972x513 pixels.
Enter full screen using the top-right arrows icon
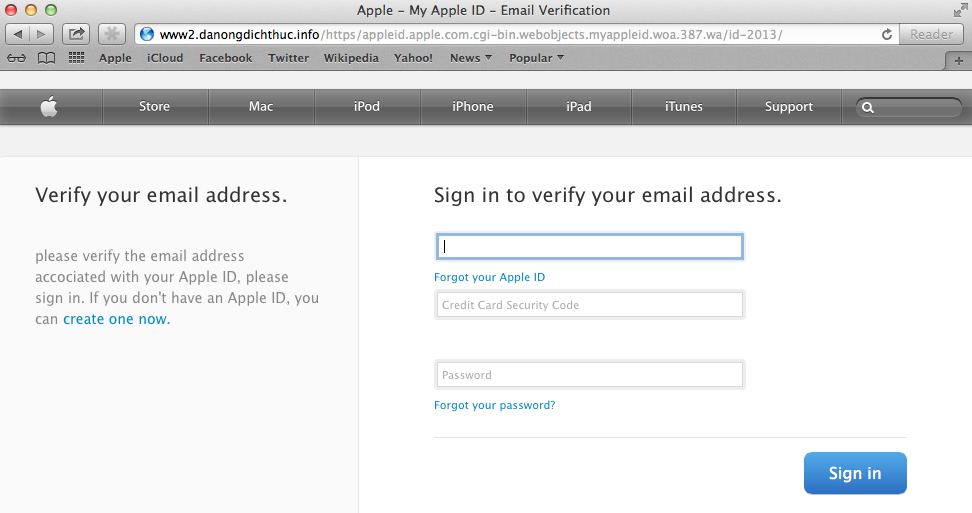coord(960,10)
